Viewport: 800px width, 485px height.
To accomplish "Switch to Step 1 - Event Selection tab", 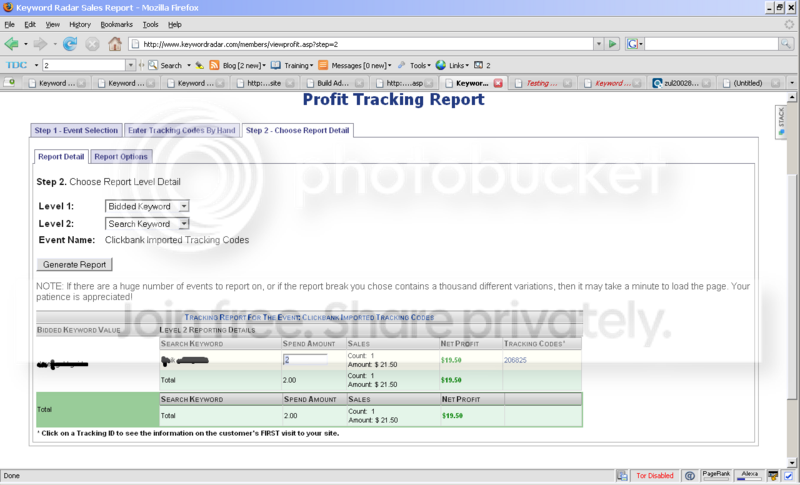I will click(76, 131).
